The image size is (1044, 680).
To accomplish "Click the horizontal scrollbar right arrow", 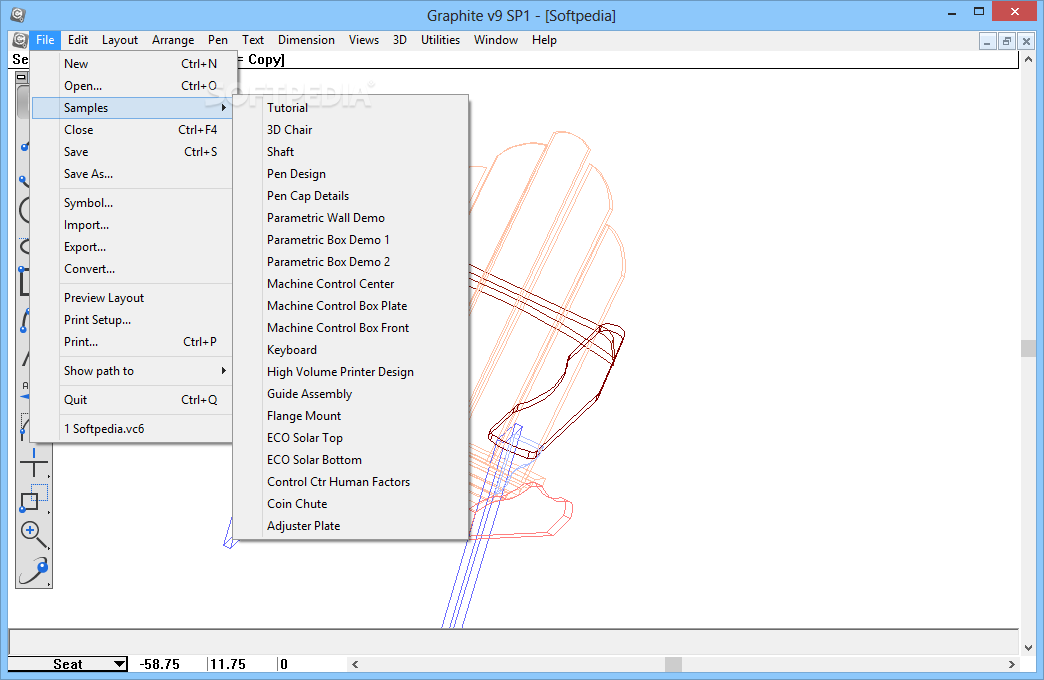I will (x=1011, y=664).
